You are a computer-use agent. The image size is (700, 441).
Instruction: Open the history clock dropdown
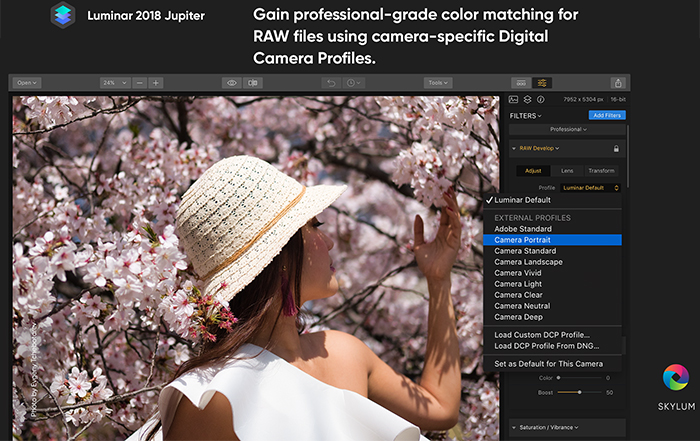coord(354,83)
